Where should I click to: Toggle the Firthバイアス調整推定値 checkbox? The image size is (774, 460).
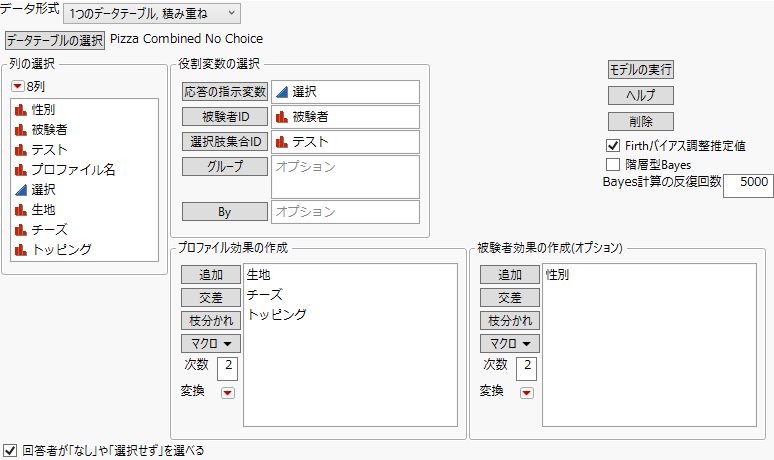[613, 146]
